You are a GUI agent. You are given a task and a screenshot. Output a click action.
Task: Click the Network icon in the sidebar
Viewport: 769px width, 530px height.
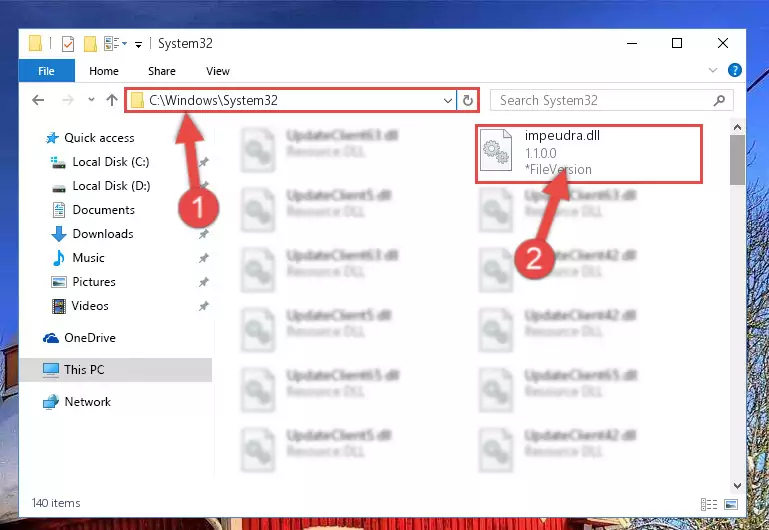coord(51,402)
